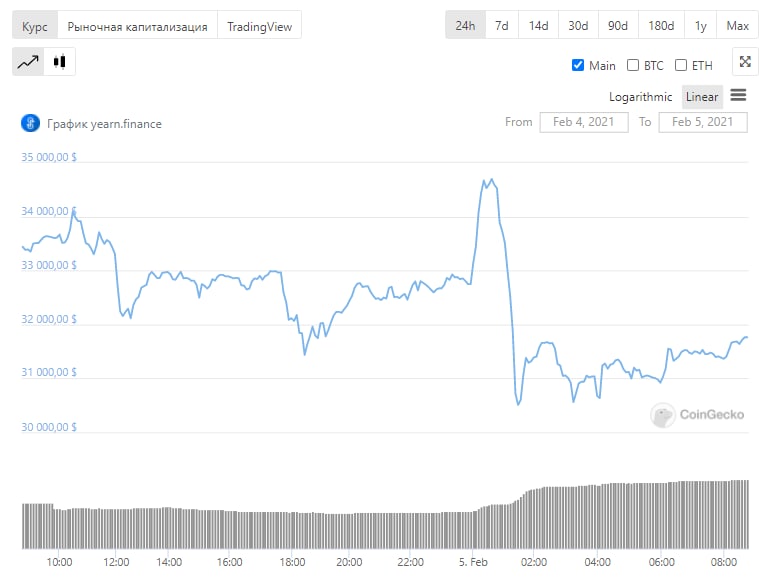Click the 18:00 time axis label
Viewport: 760px width, 588px height.
(292, 562)
